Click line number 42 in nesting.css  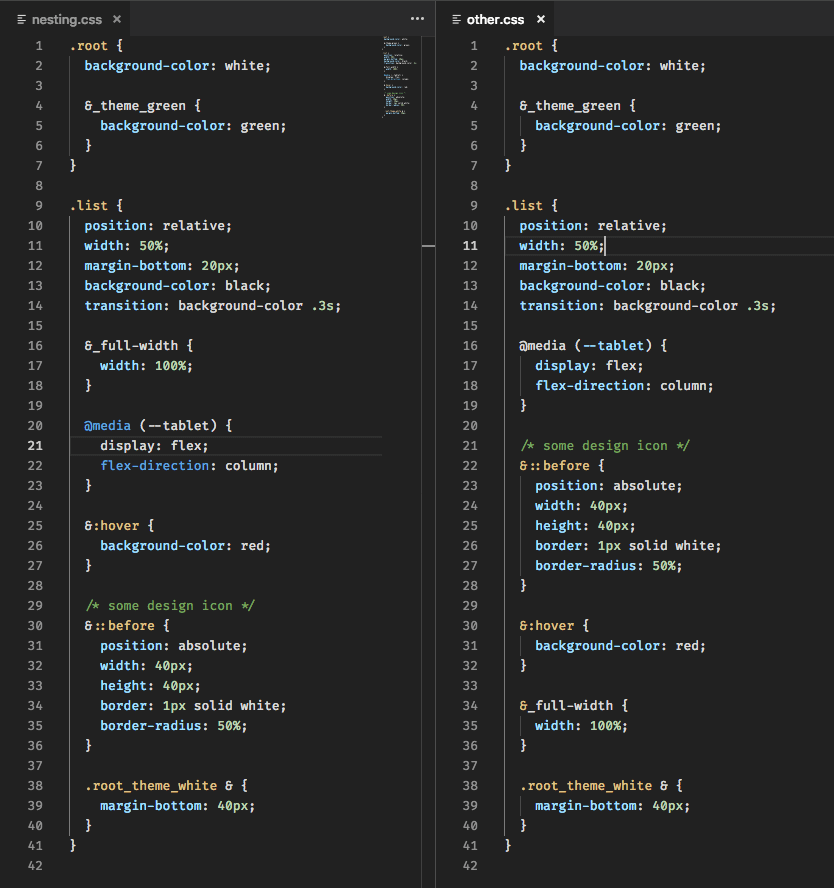tap(35, 866)
